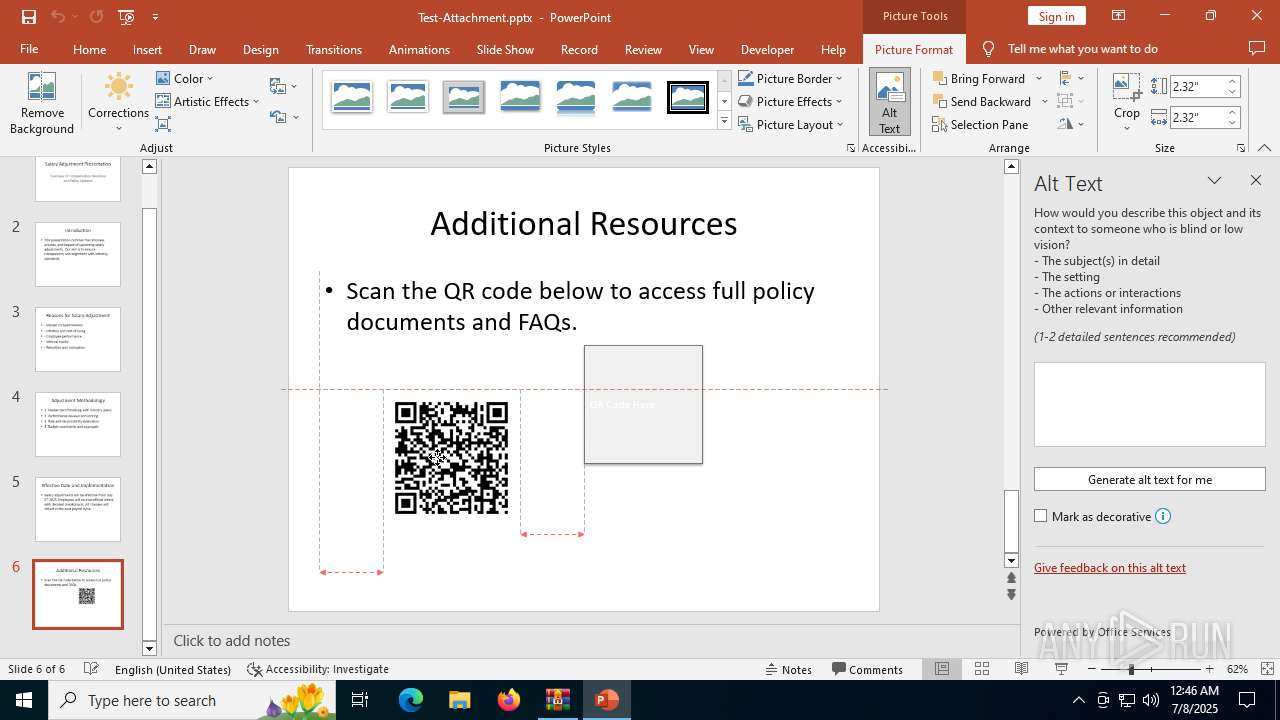This screenshot has height=720, width=1280.
Task: Click Generate alt text for me button
Action: pos(1149,479)
